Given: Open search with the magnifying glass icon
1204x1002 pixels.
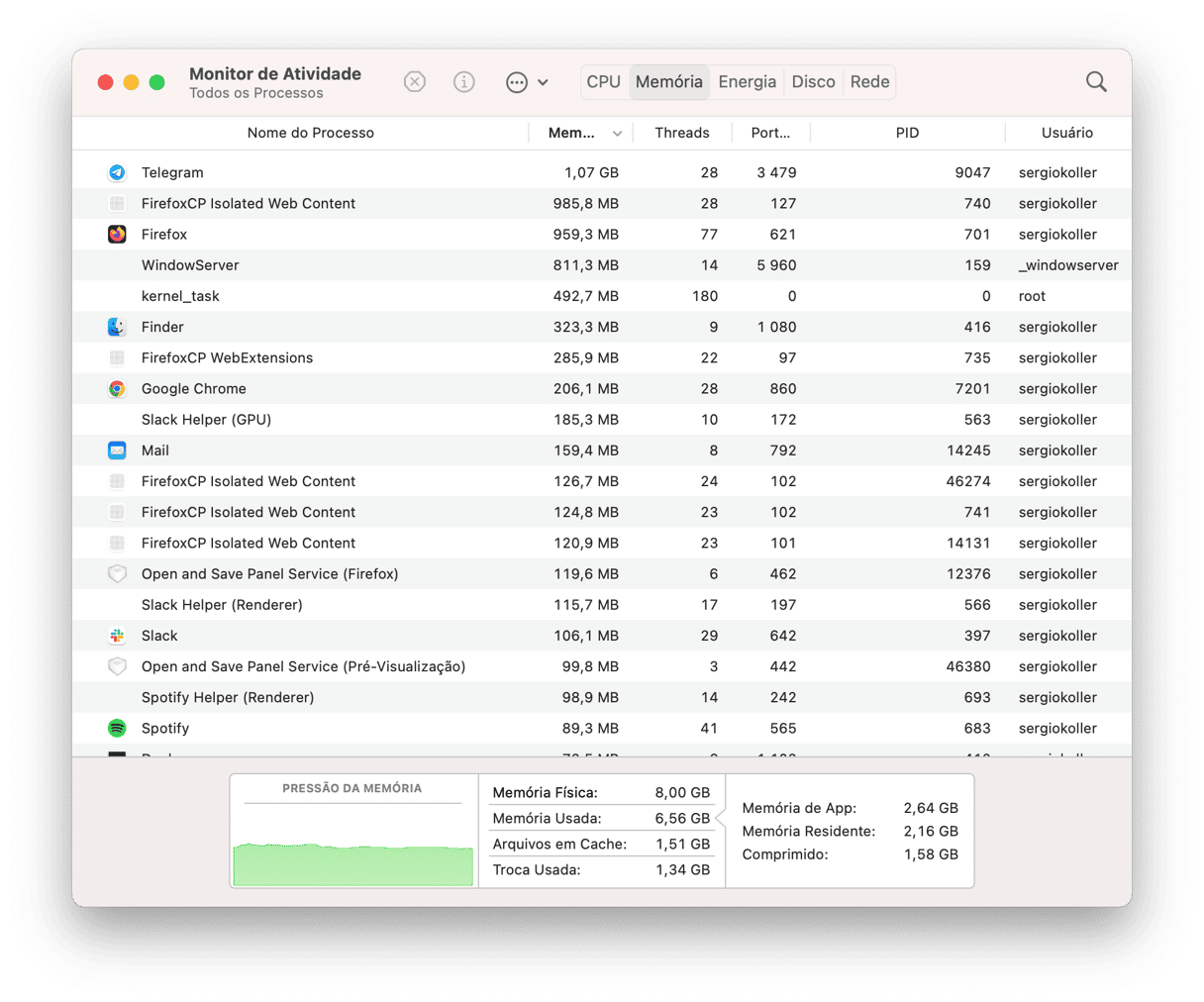Looking at the screenshot, I should coord(1096,82).
